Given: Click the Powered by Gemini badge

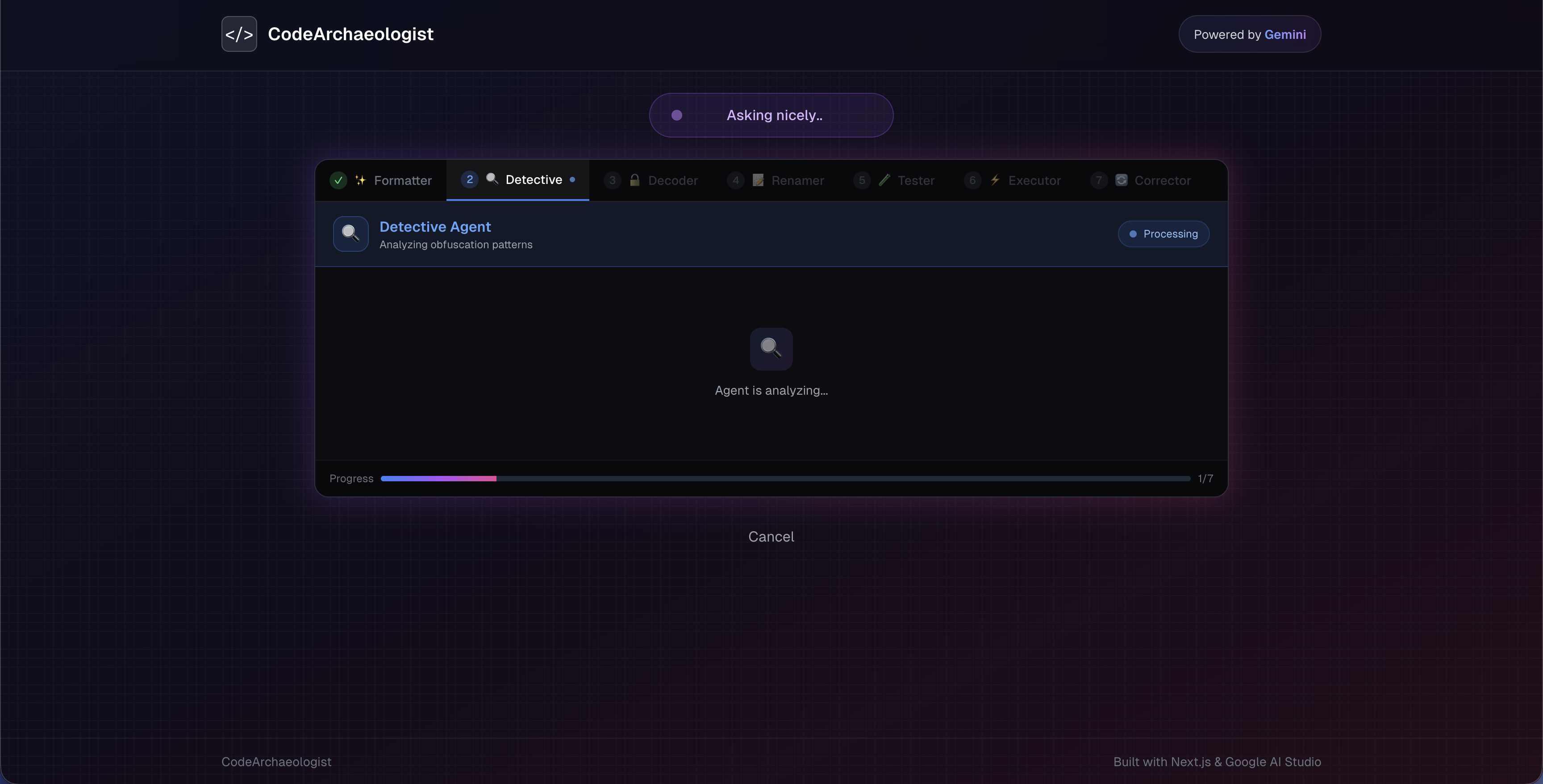Looking at the screenshot, I should (x=1249, y=34).
